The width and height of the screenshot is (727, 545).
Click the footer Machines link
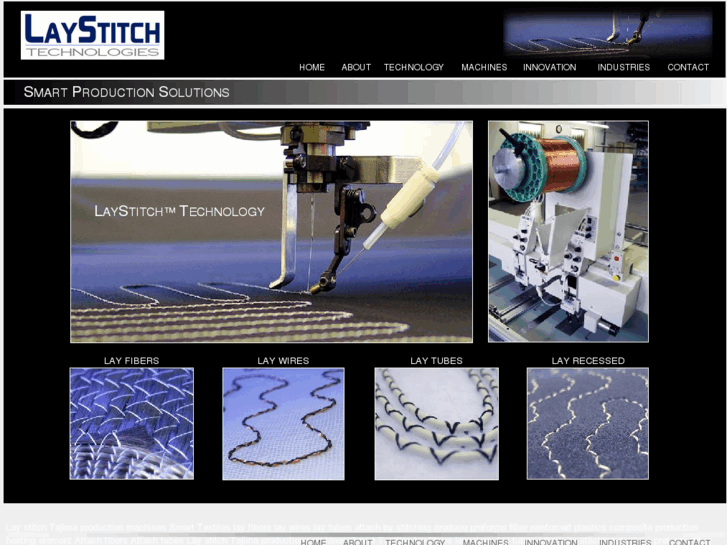[485, 542]
